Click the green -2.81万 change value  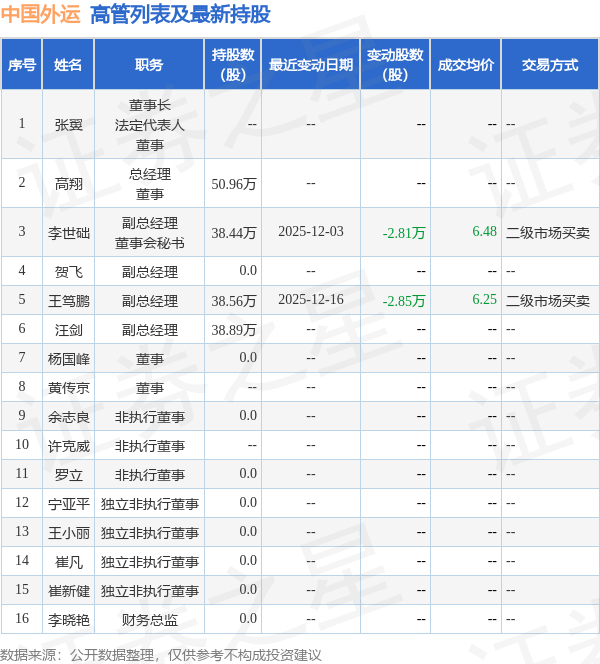(404, 233)
